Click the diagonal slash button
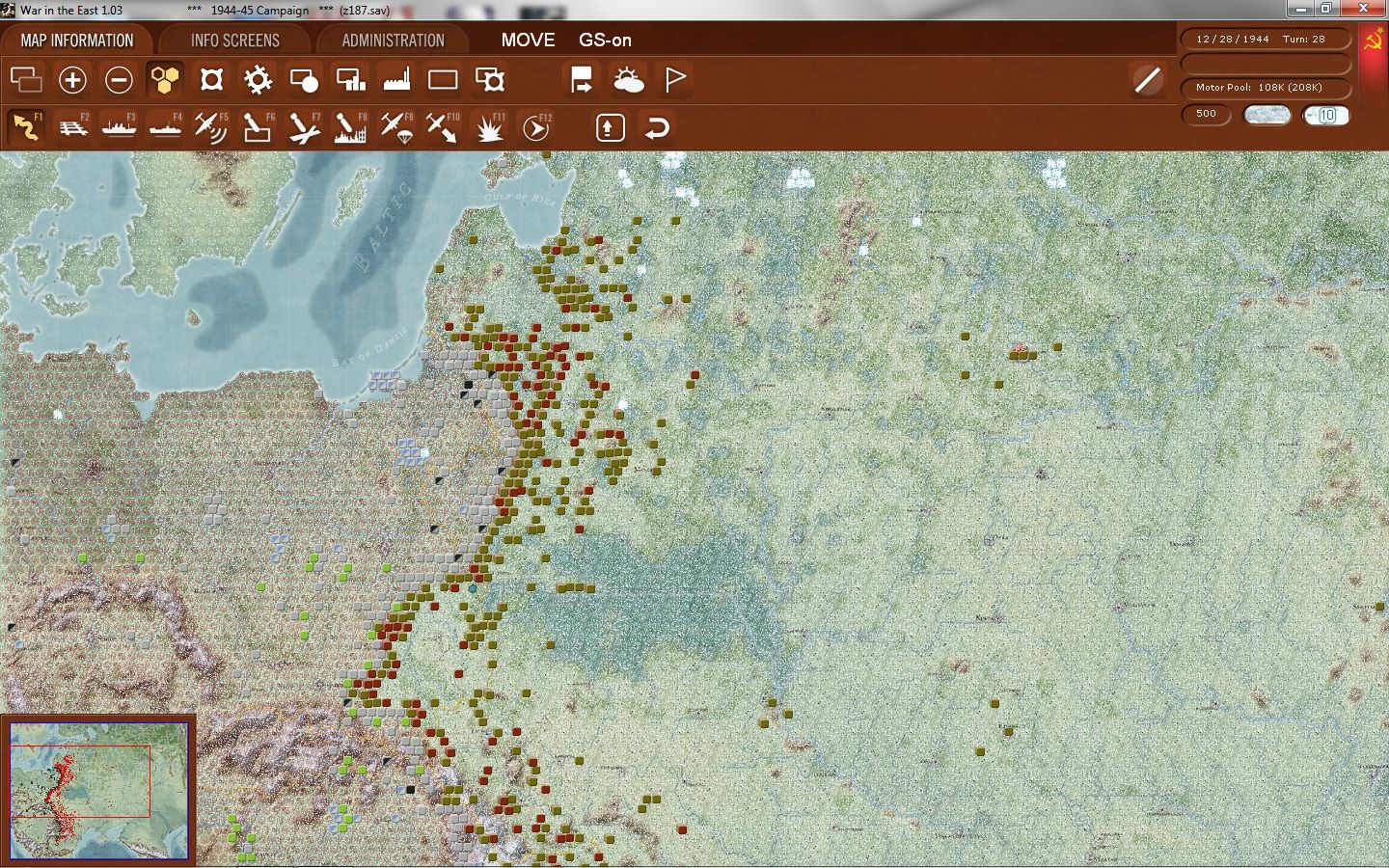The width and height of the screenshot is (1389, 868). [1147, 80]
